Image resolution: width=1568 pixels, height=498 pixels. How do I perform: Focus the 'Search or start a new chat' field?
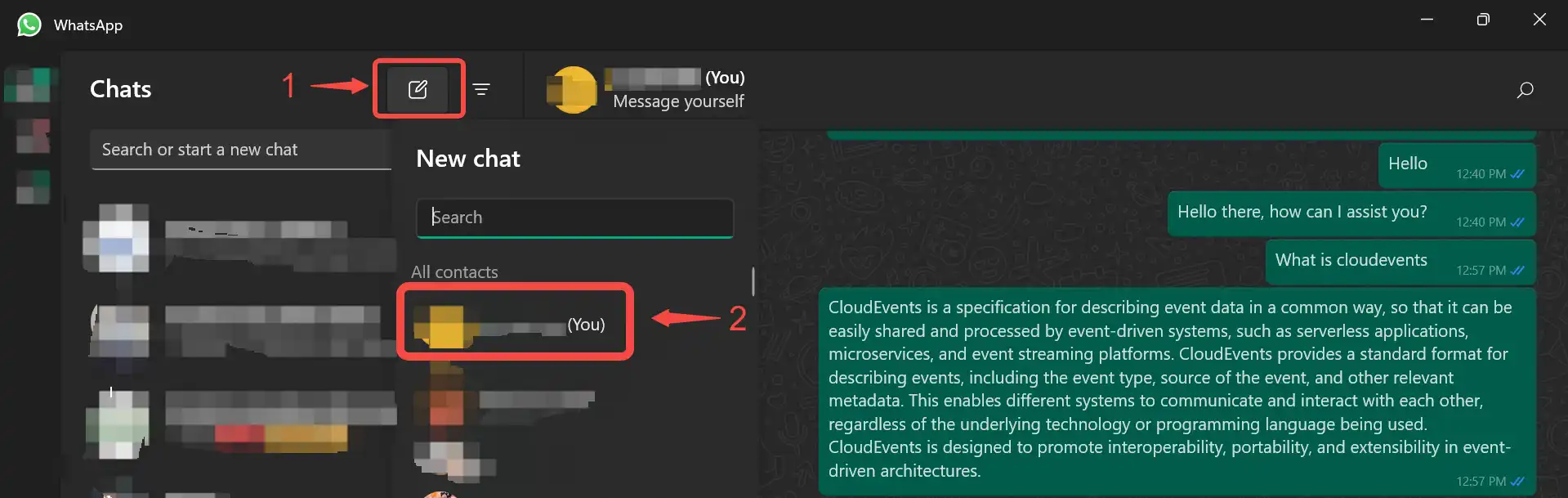(241, 150)
